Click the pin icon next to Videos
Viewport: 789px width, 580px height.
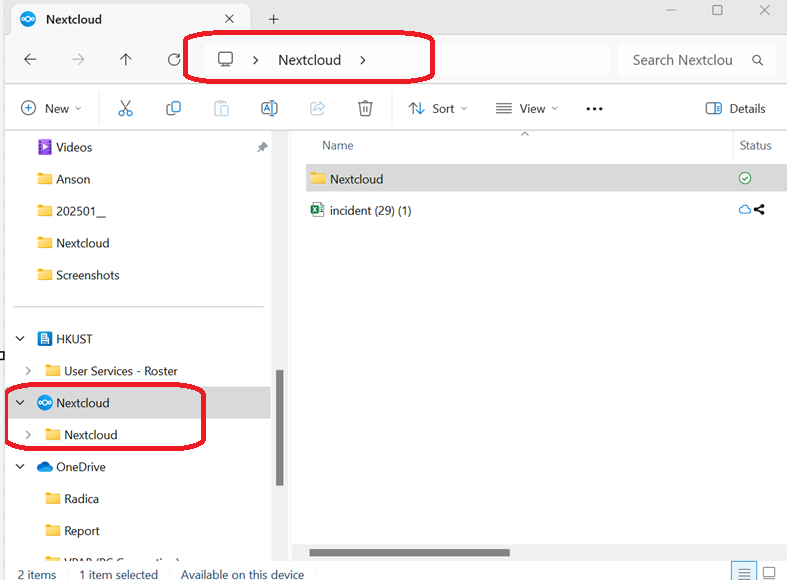point(262,147)
